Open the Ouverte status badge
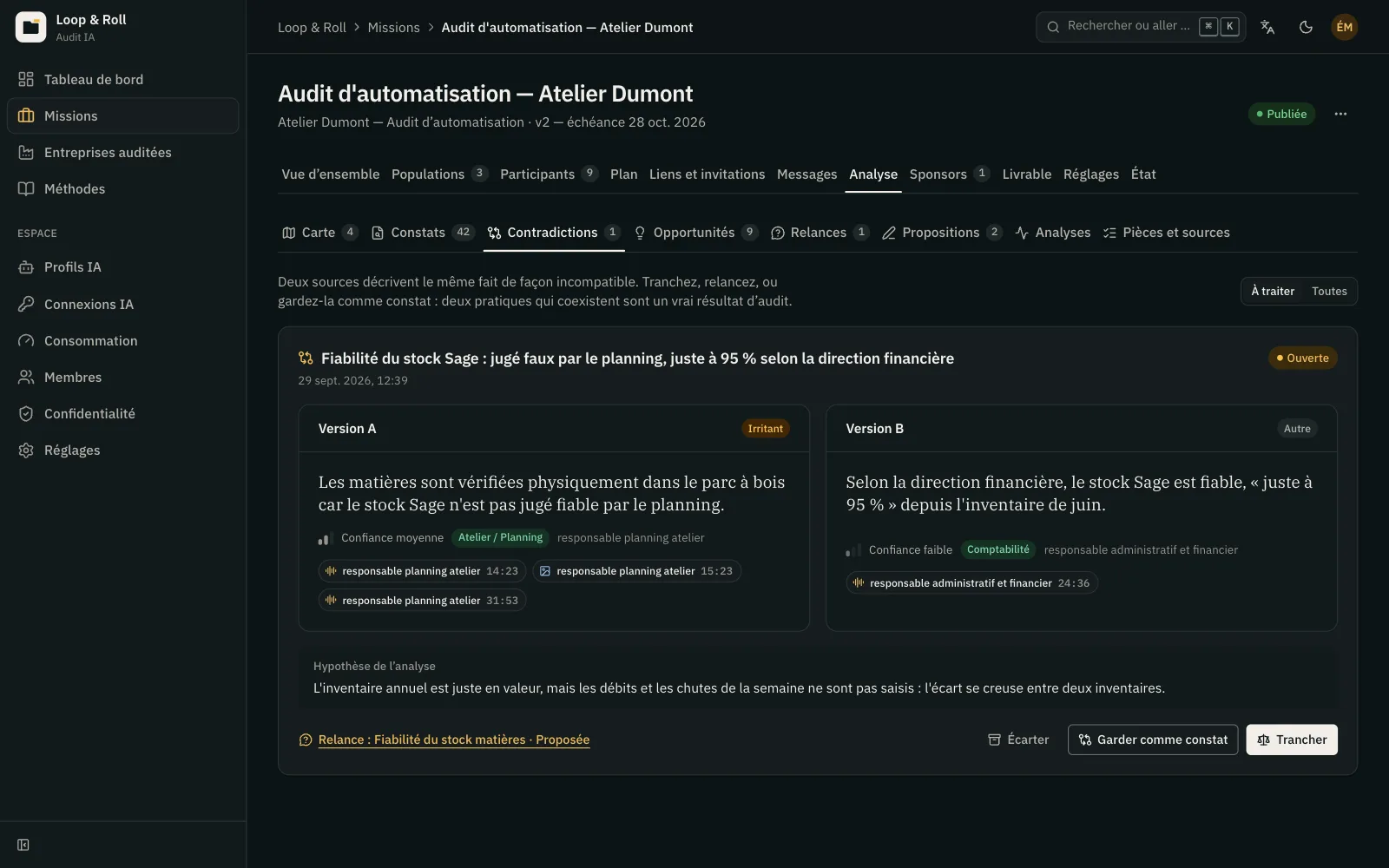 click(1302, 358)
